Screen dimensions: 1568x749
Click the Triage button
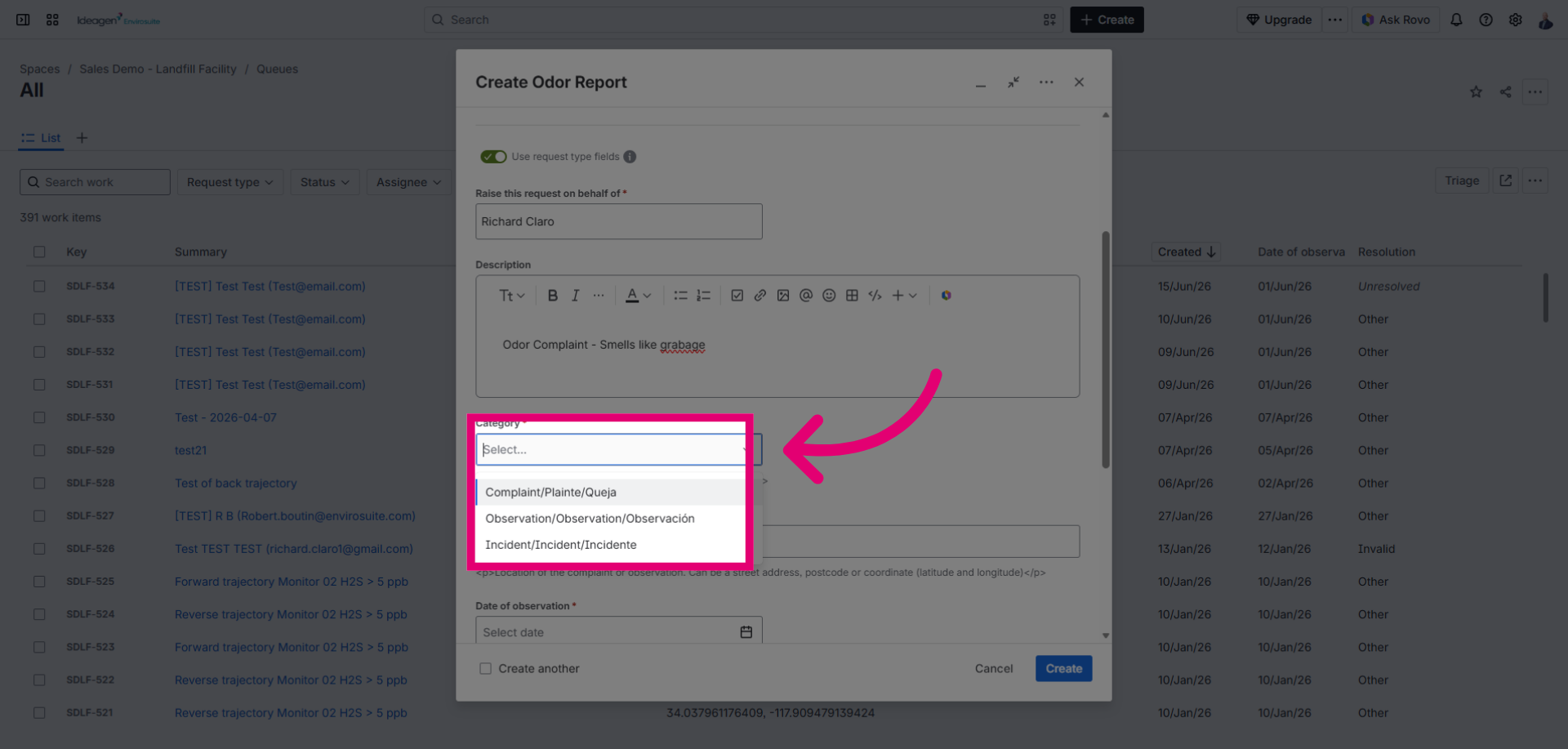point(1461,181)
